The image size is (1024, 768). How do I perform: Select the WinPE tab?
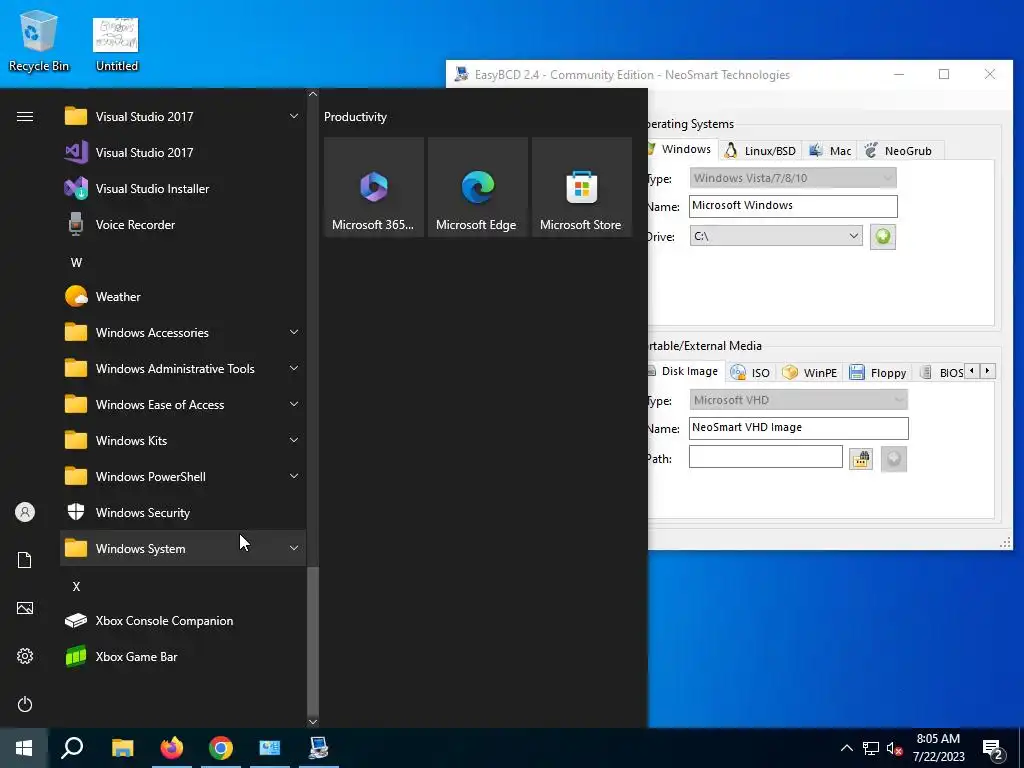810,372
